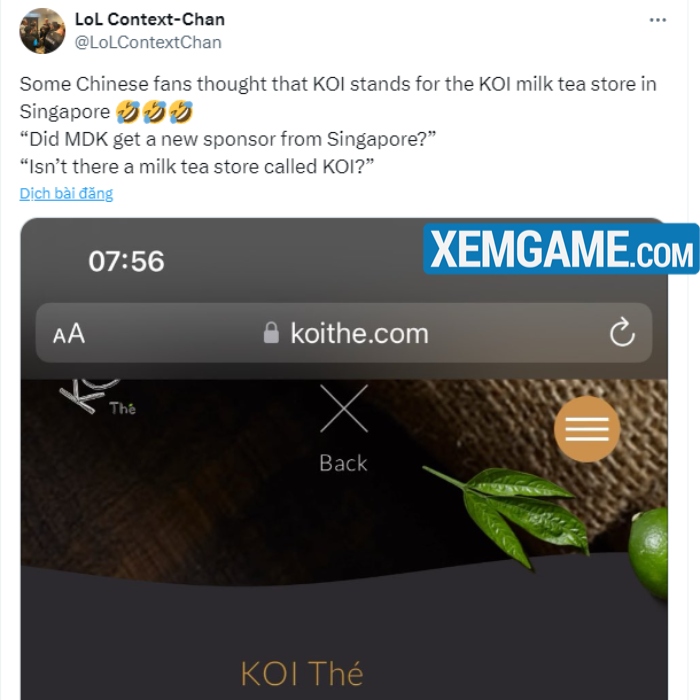The width and height of the screenshot is (700, 700).
Task: Tap the AA text size icon
Action: coord(69,333)
